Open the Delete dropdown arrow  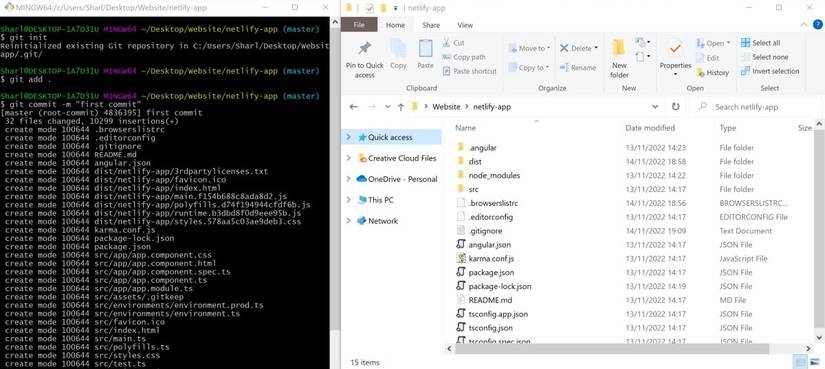click(596, 48)
